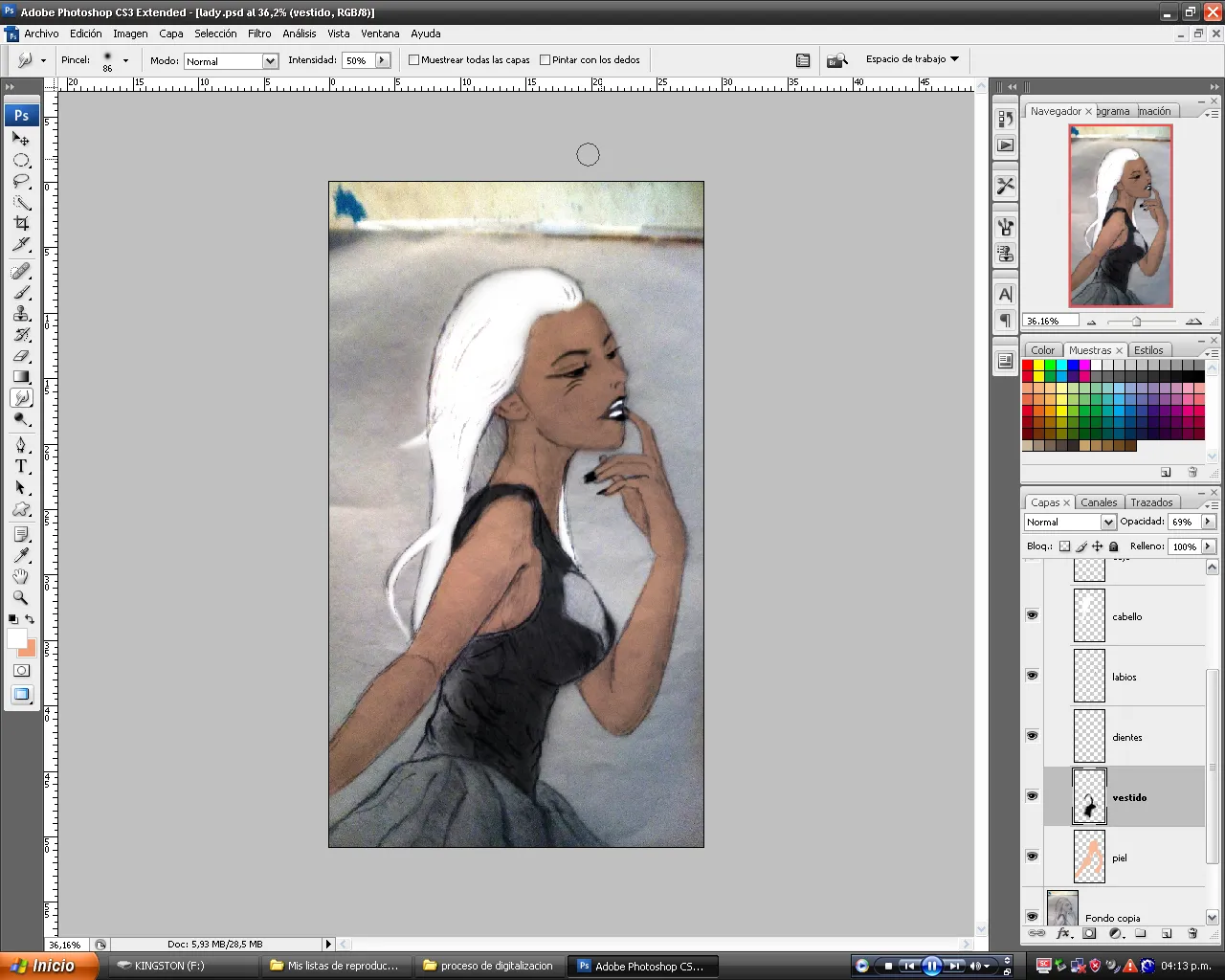Select the Healing Brush tool
The width and height of the screenshot is (1225, 980).
click(21, 272)
